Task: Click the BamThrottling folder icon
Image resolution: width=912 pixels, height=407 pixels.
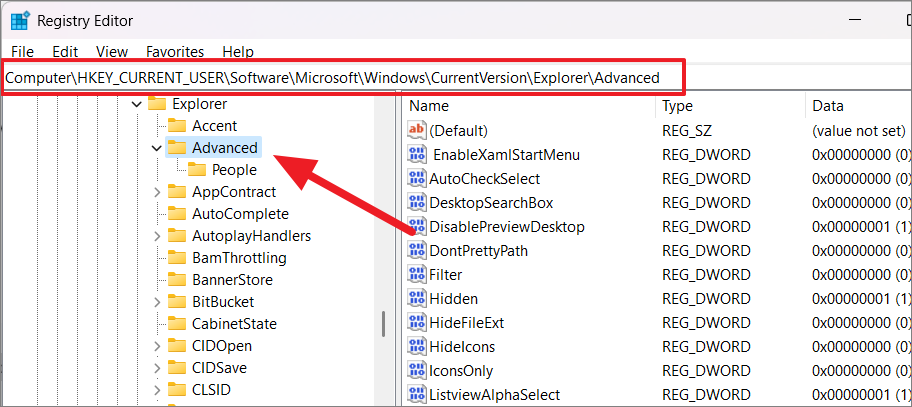Action: coord(176,258)
